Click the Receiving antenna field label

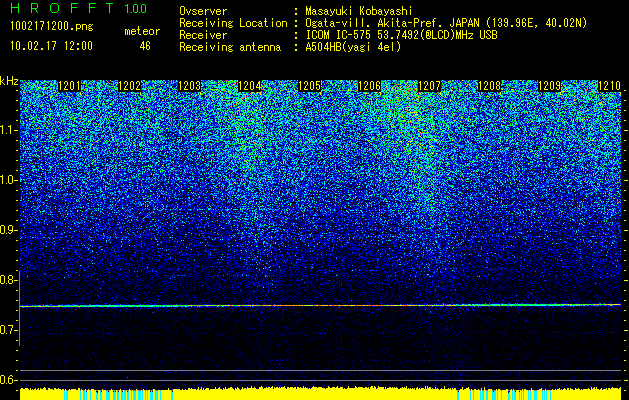coord(230,47)
